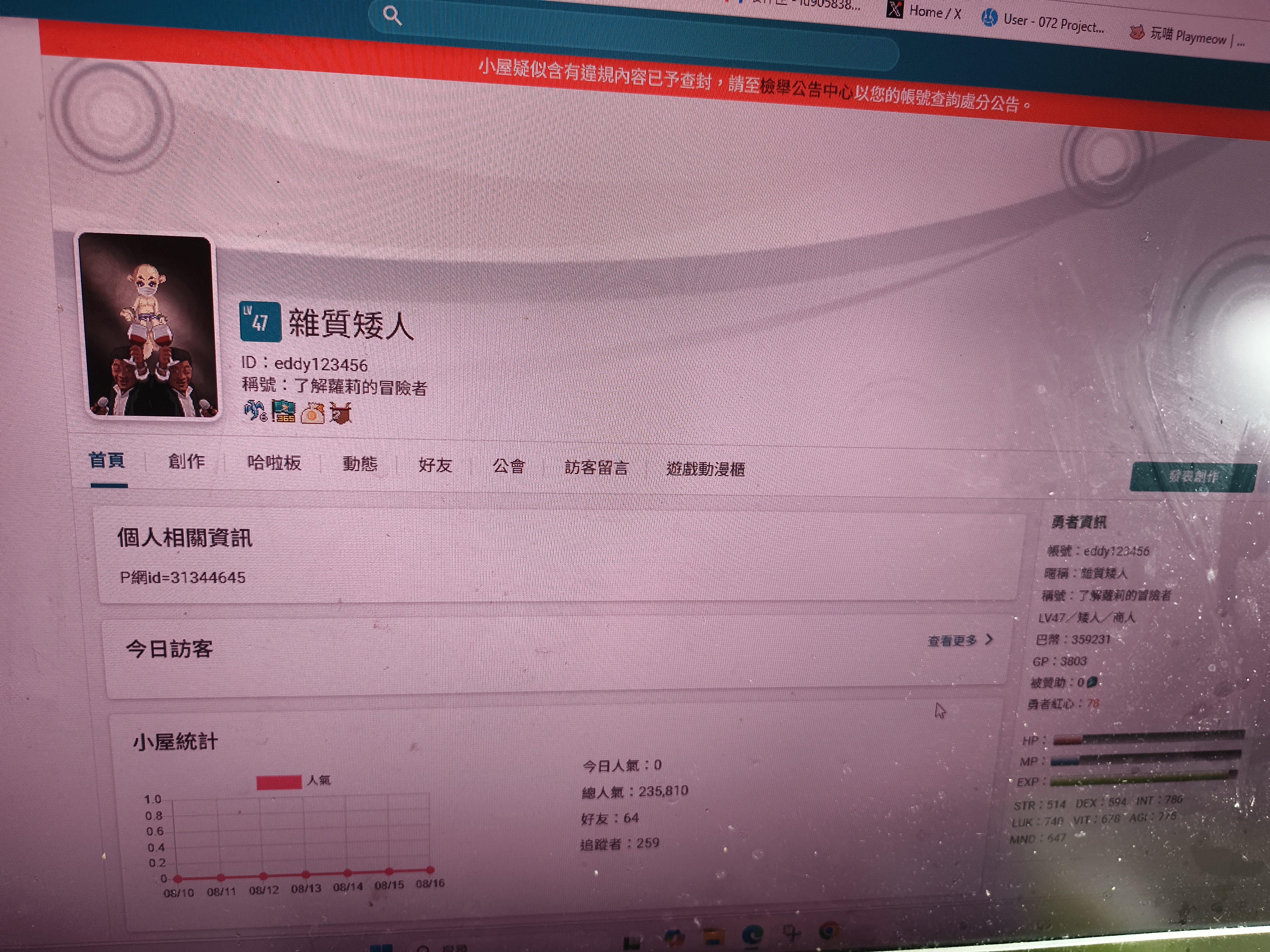Open the 哈啦板 tab
The height and width of the screenshot is (952, 1270).
274,463
